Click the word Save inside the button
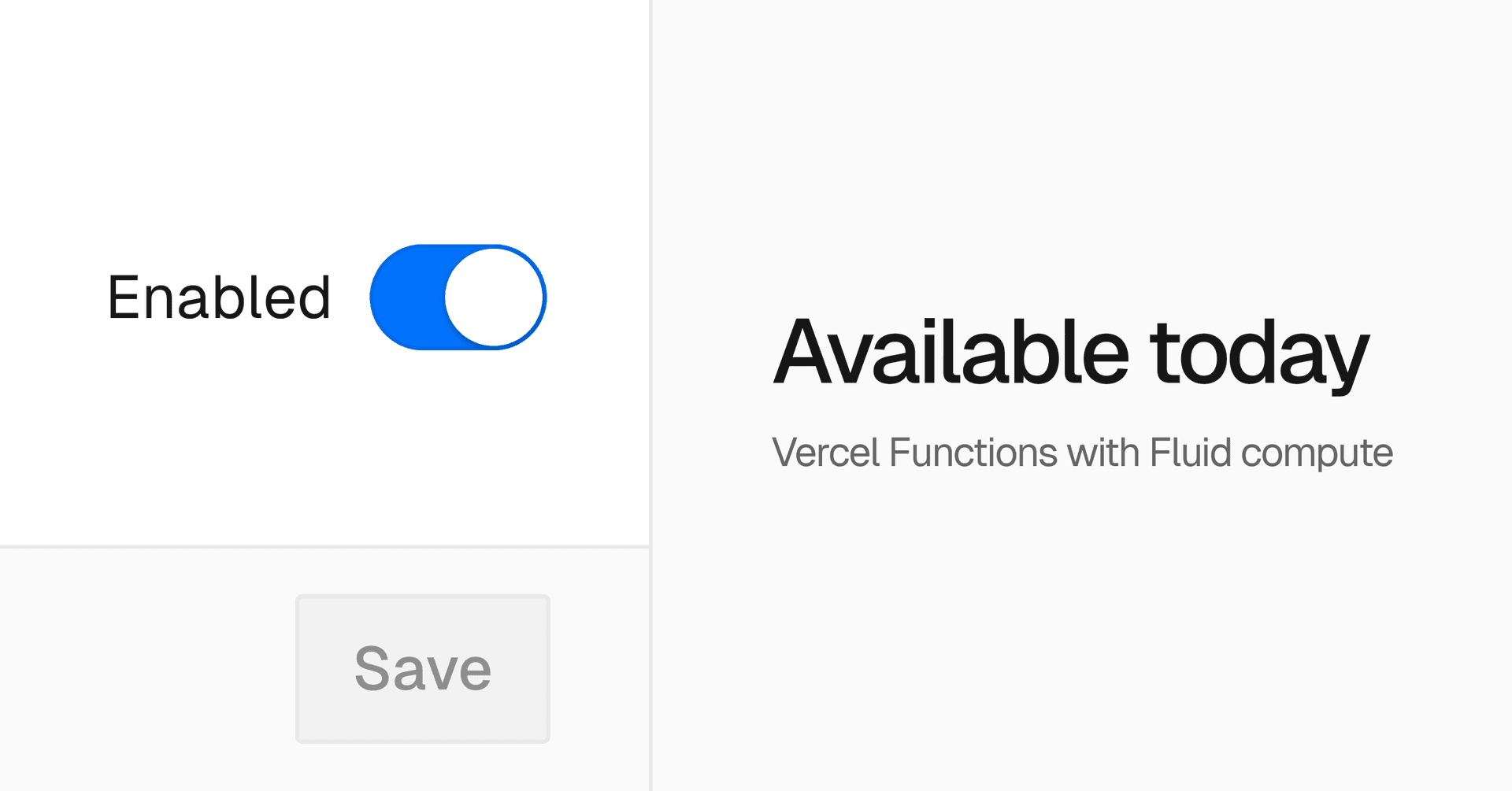This screenshot has height=791, width=1512. (x=423, y=669)
